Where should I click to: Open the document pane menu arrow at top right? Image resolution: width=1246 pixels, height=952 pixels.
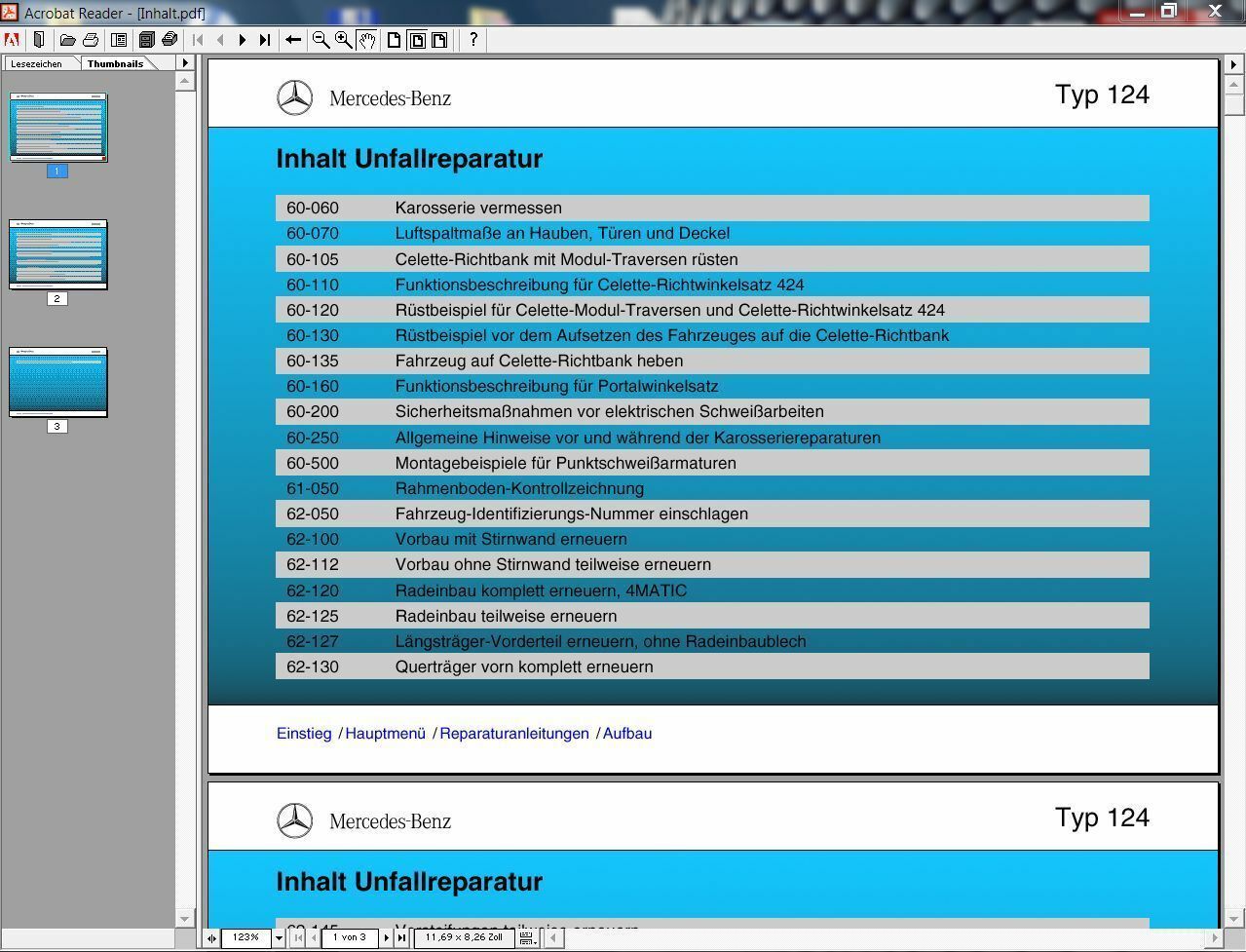coord(1233,65)
